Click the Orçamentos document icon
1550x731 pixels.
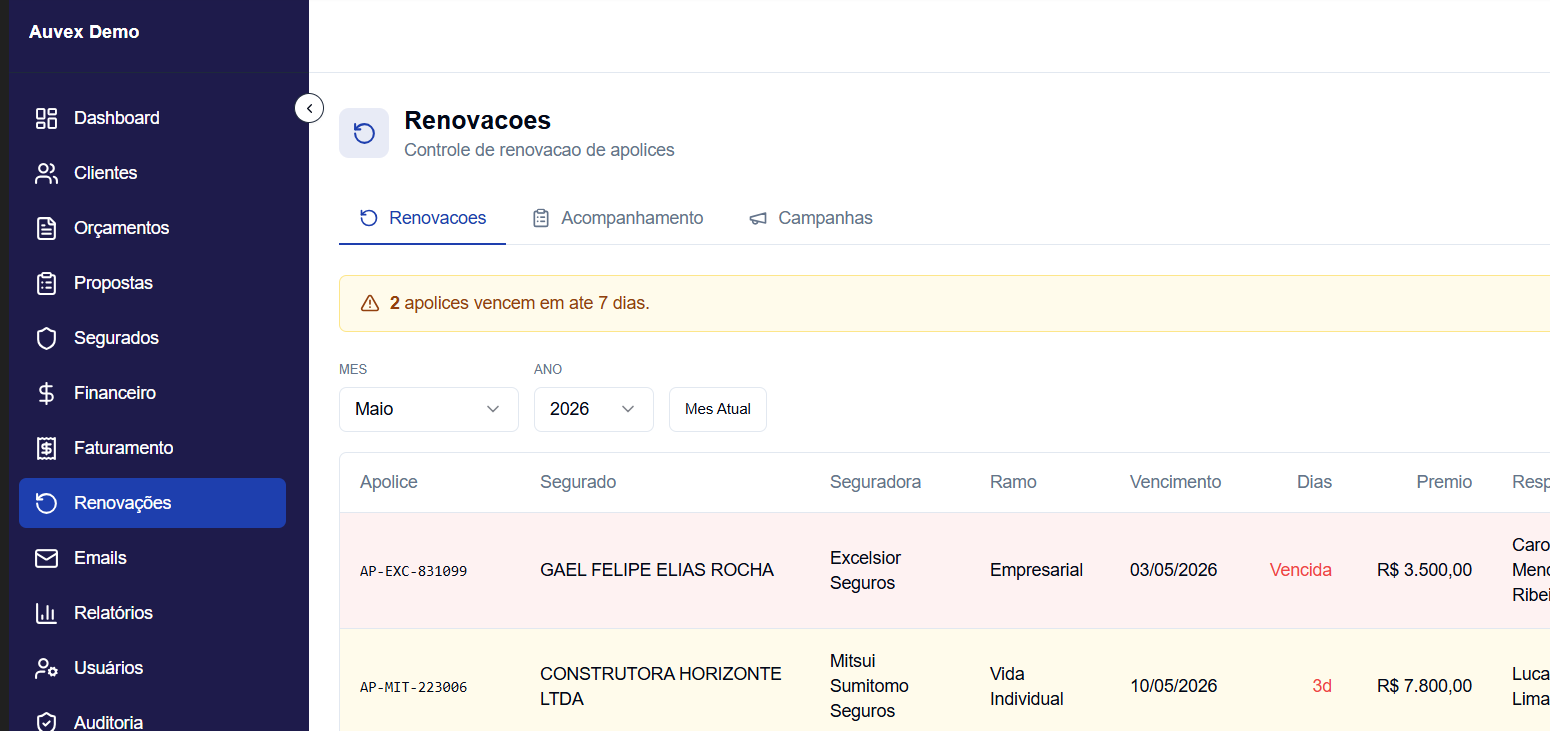(x=46, y=228)
